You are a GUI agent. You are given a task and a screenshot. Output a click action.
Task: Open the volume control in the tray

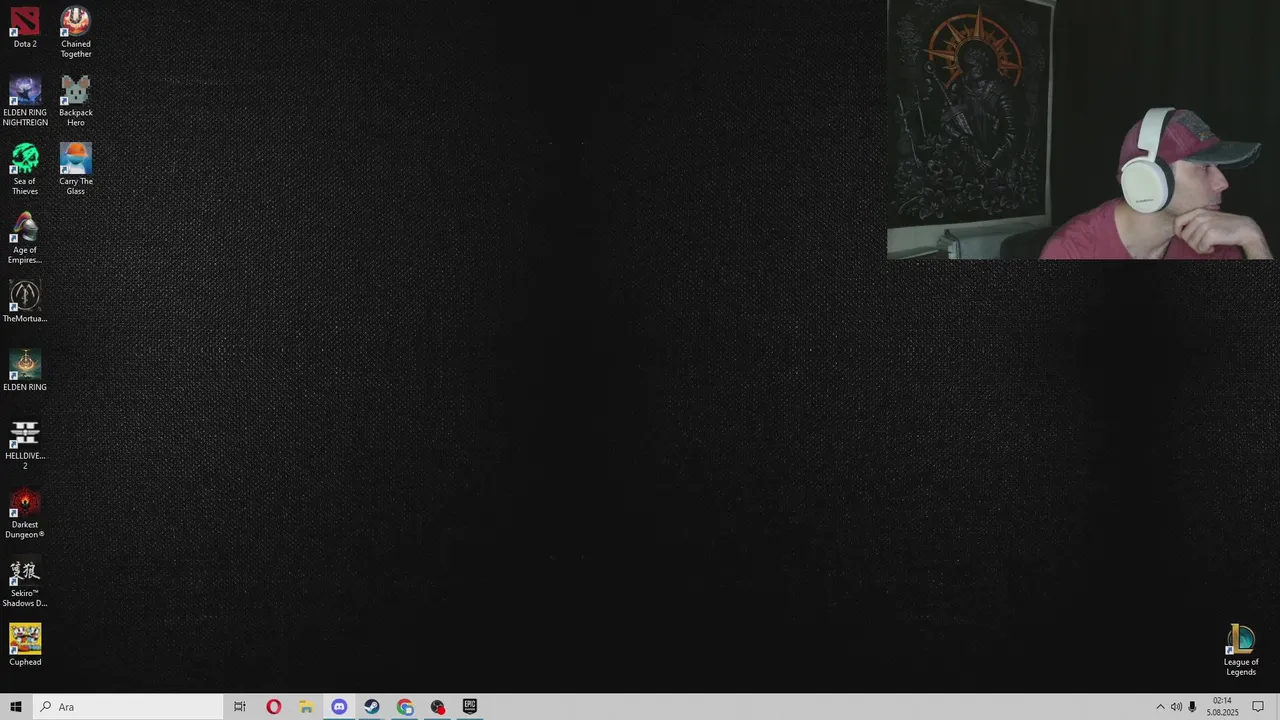click(x=1176, y=707)
